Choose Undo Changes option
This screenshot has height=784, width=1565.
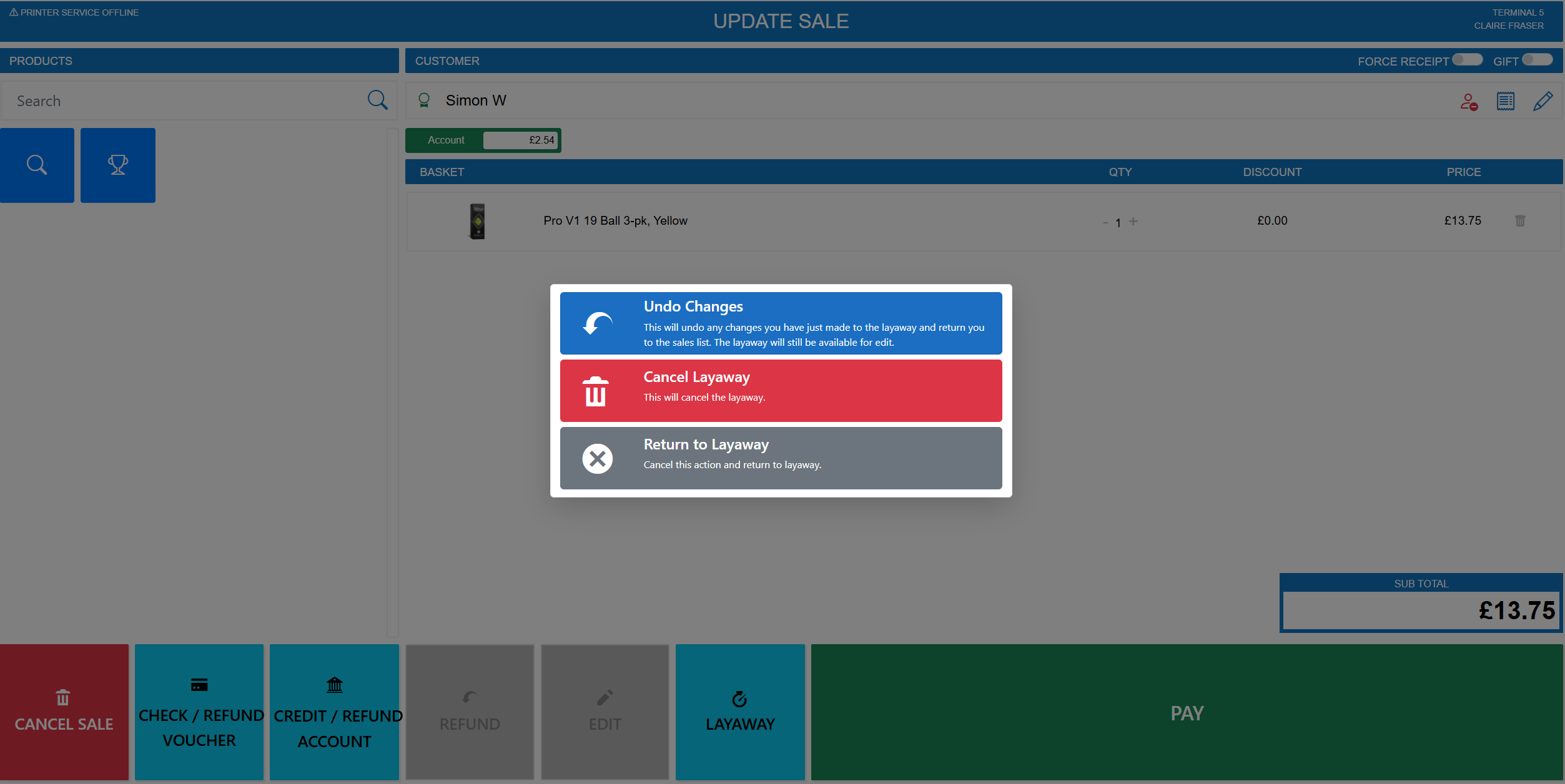click(781, 323)
